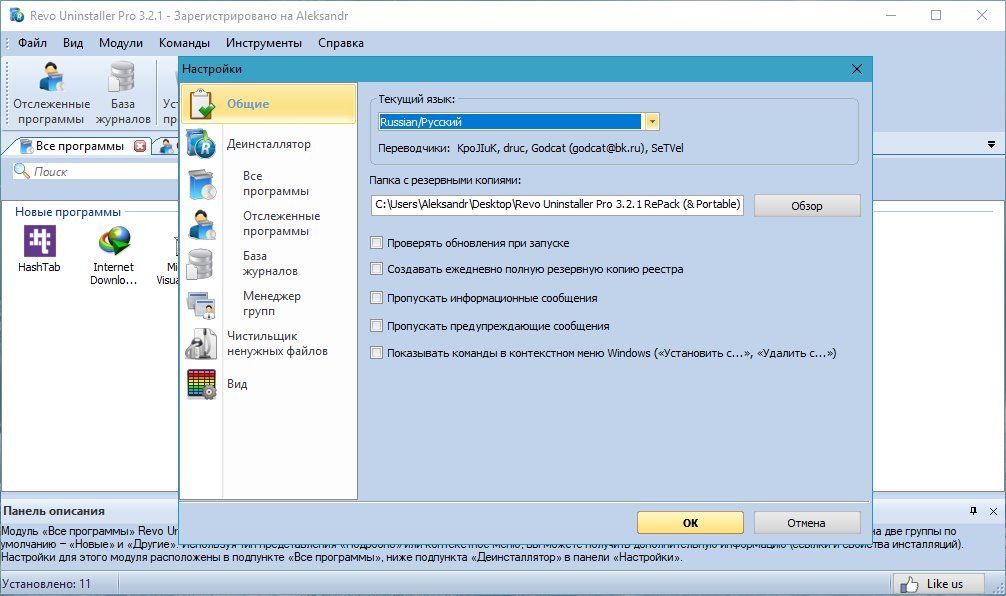Open the Справка menu
The height and width of the screenshot is (596, 1006).
pos(341,43)
